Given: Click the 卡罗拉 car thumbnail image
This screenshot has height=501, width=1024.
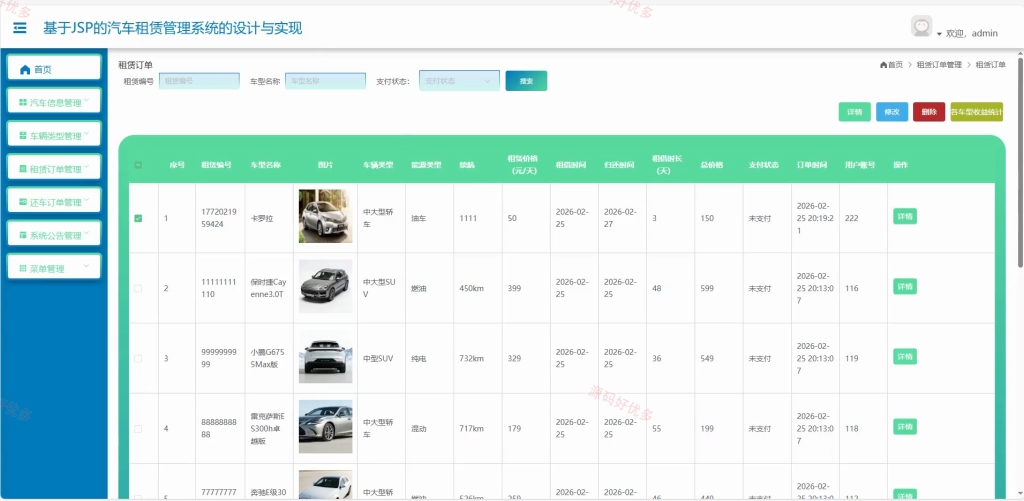Looking at the screenshot, I should click(325, 216).
